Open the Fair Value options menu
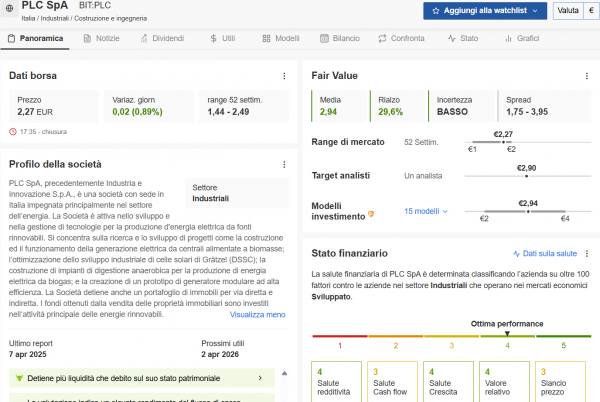 [587, 76]
